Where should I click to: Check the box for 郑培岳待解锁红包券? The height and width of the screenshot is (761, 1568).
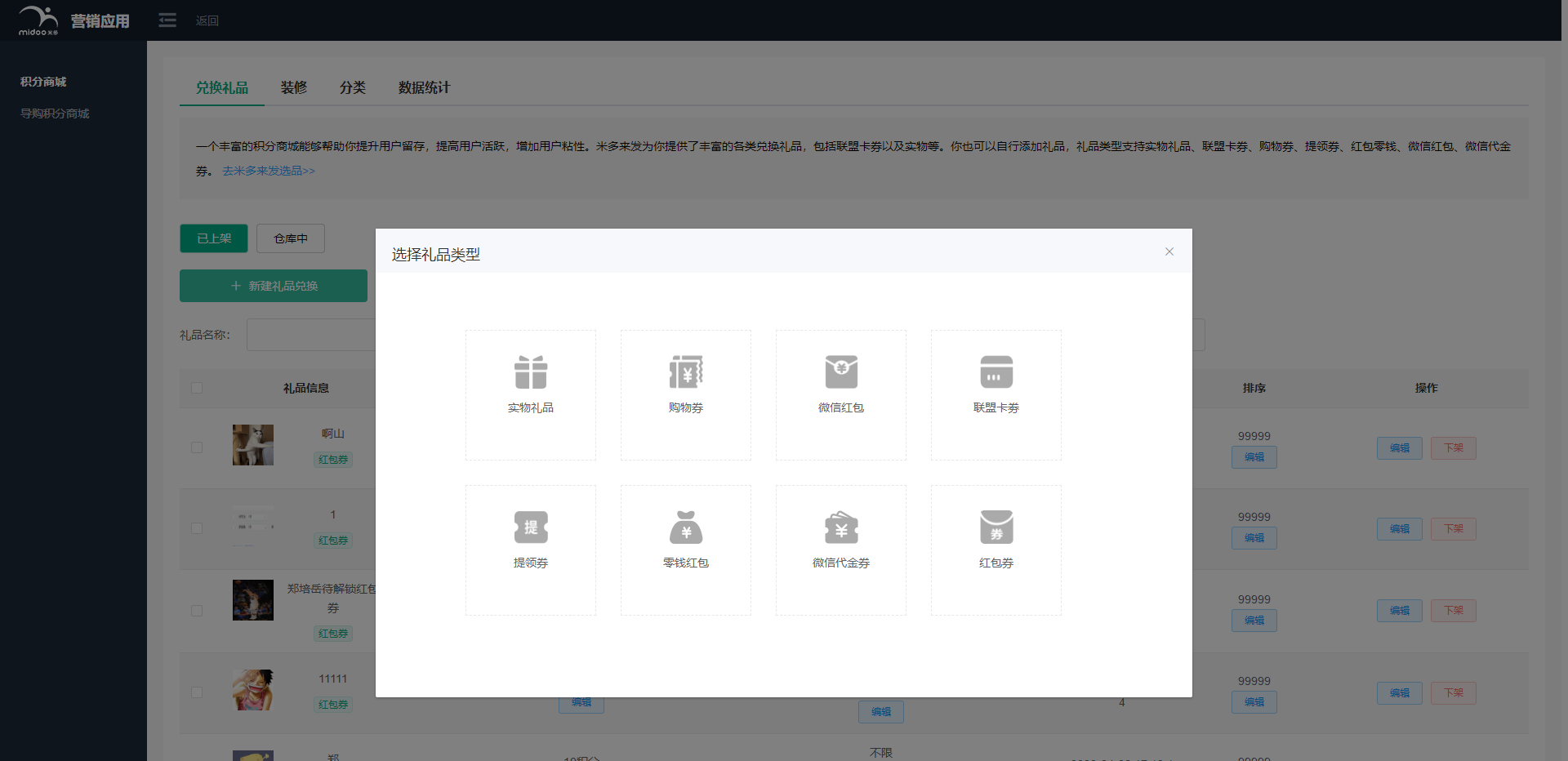coord(197,611)
